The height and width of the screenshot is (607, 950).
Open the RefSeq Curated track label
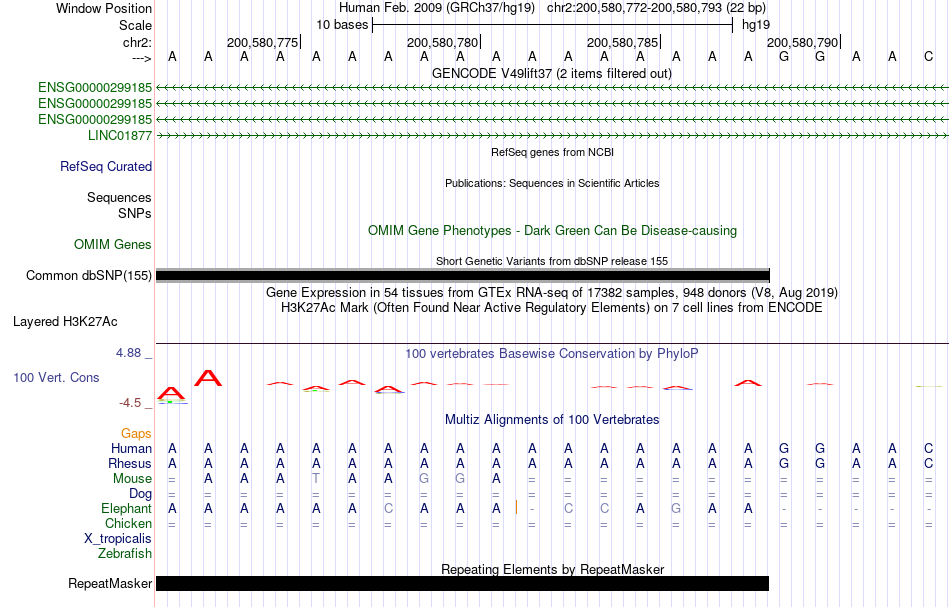(x=106, y=167)
